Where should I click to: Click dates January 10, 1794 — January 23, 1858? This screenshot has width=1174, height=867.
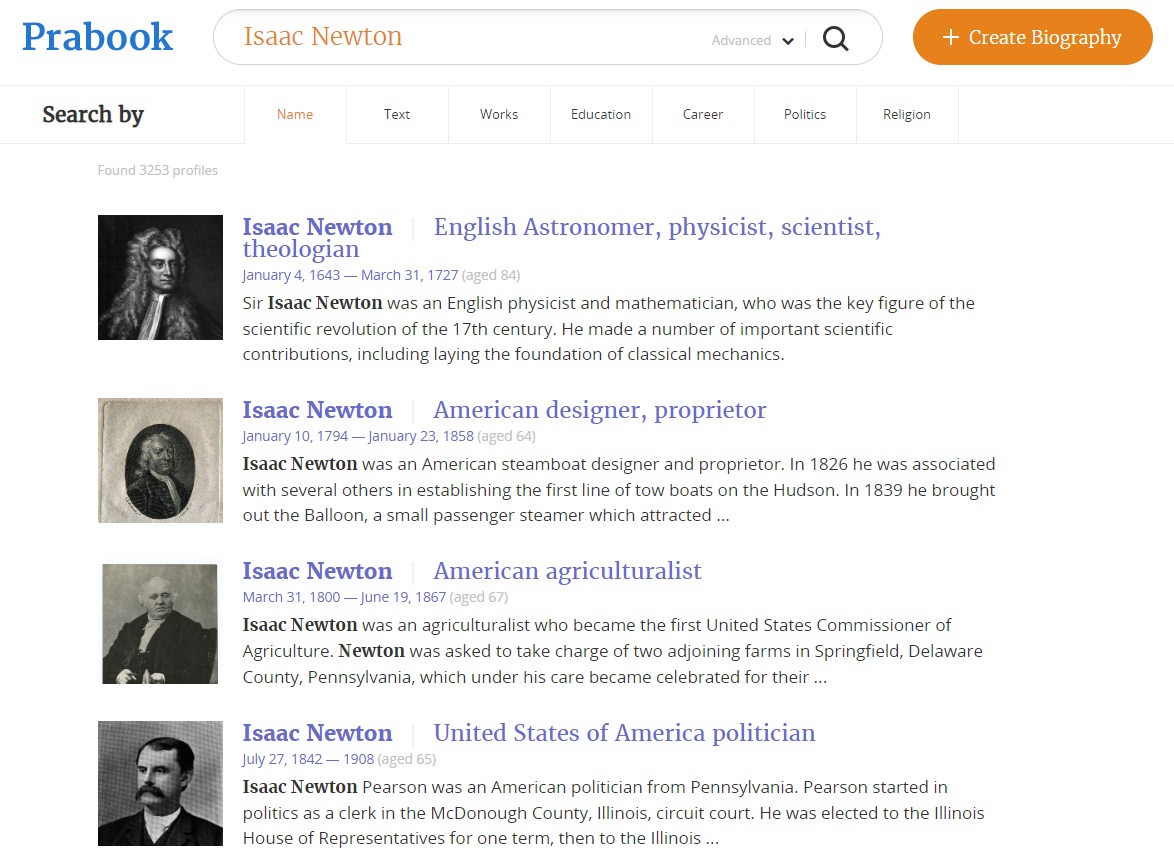point(358,436)
